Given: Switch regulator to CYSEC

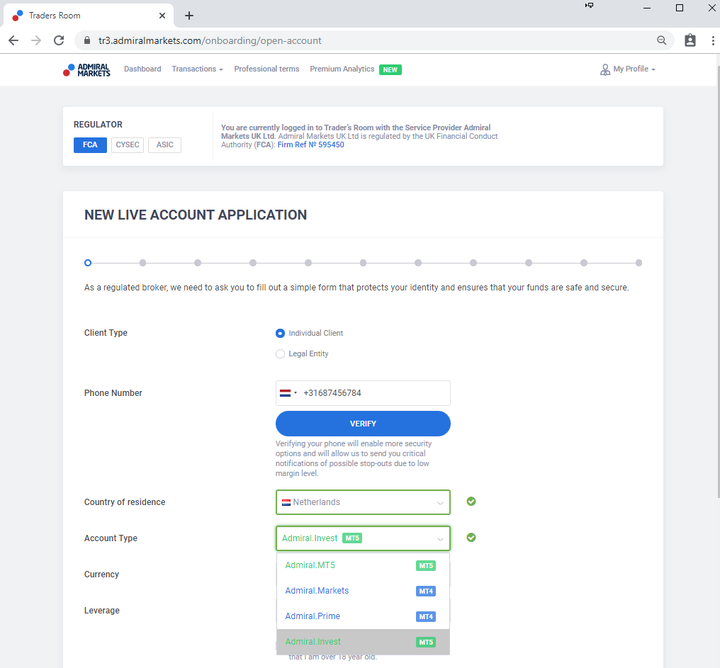Looking at the screenshot, I should point(128,145).
